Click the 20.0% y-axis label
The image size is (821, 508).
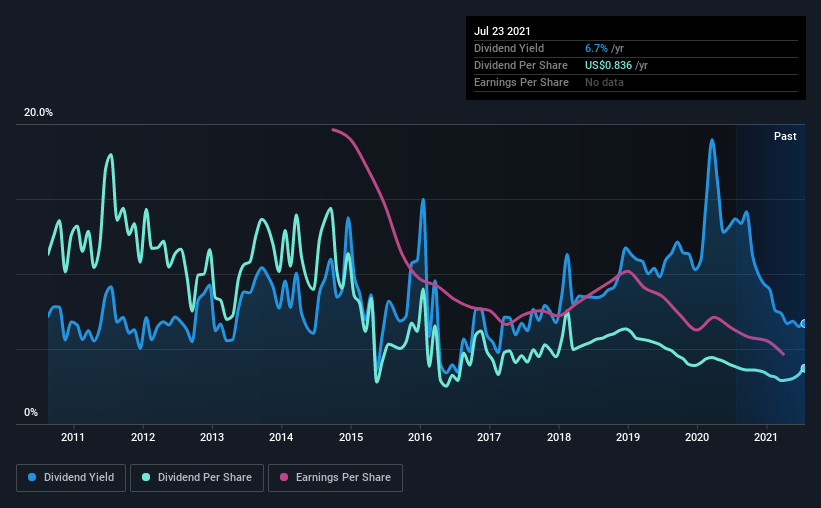click(x=38, y=113)
